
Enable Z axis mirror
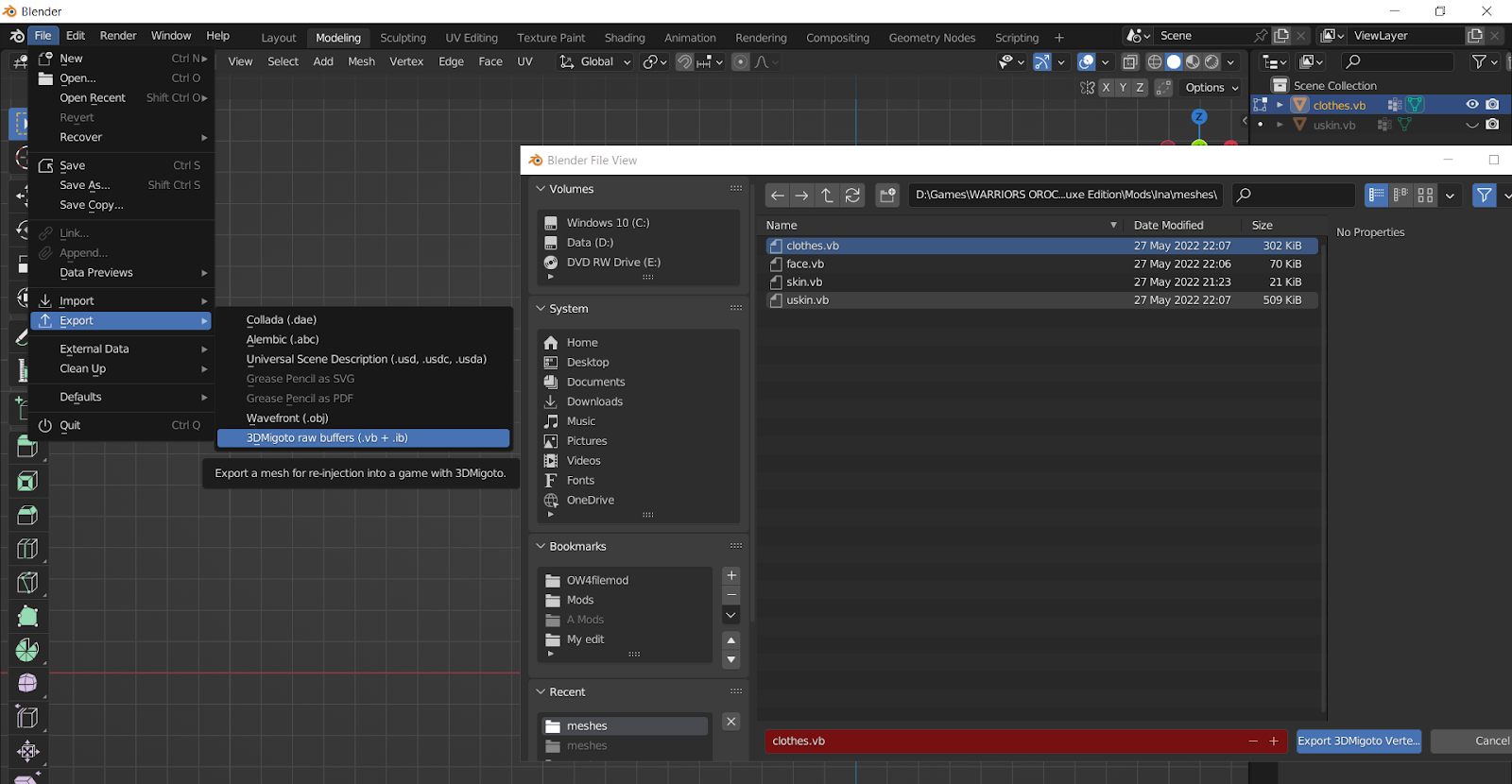[1140, 87]
